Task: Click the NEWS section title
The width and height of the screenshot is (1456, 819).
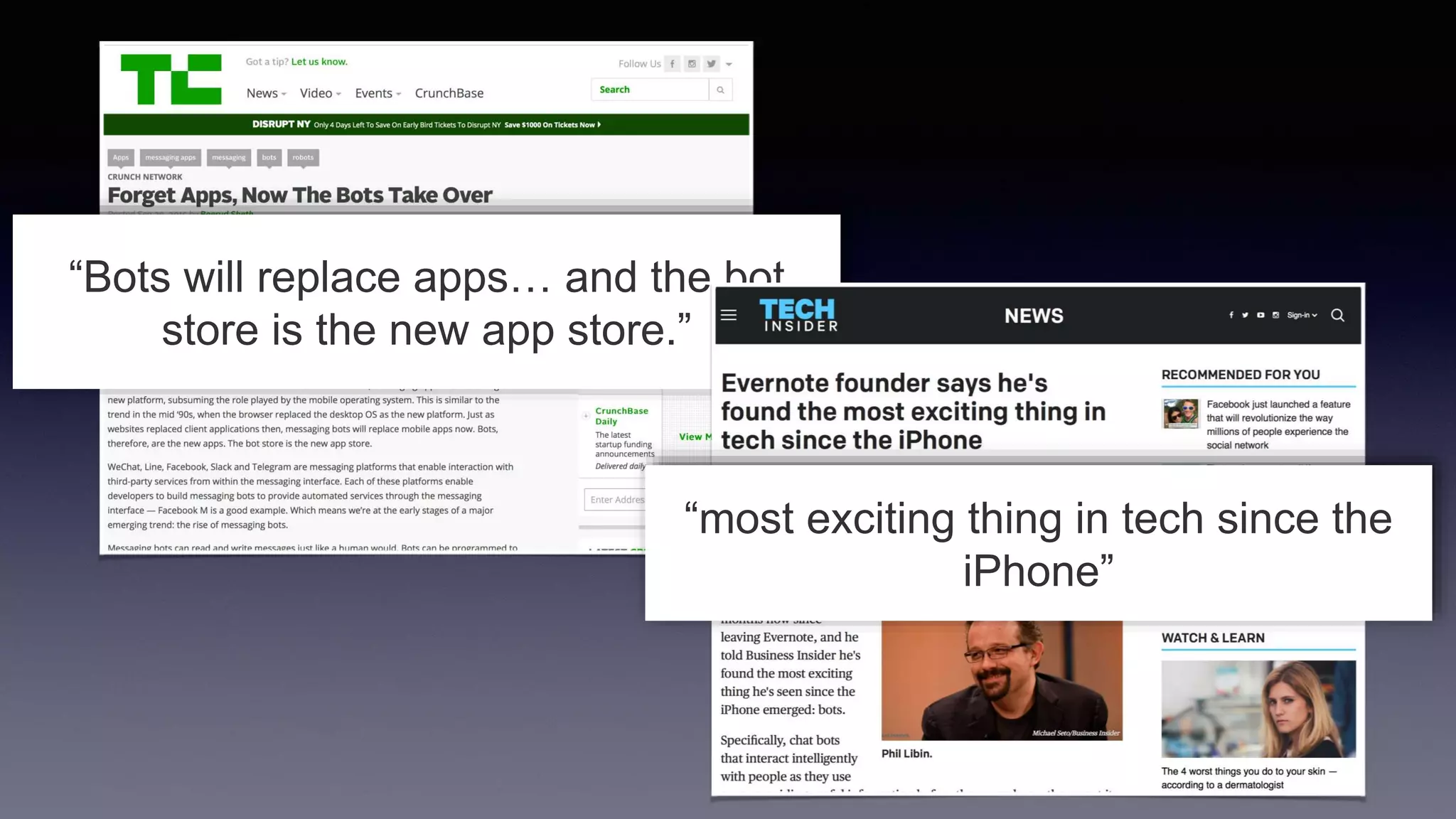Action: tap(1034, 316)
